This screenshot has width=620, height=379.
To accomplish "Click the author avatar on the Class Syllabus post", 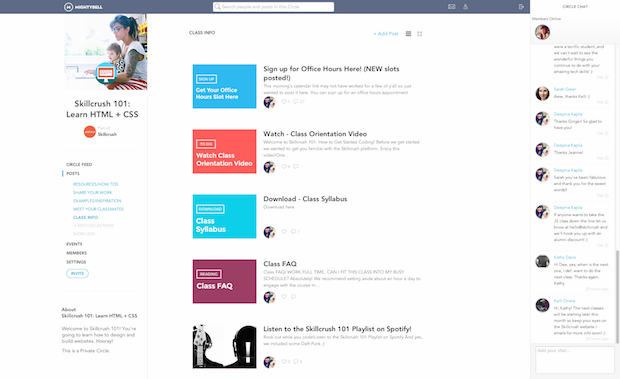I will pyautogui.click(x=269, y=232).
